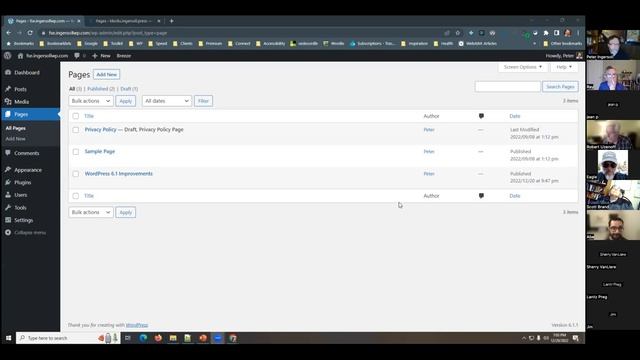Open the browser extensions puzzle icon
The width and height of the screenshot is (640, 360).
coord(546,33)
